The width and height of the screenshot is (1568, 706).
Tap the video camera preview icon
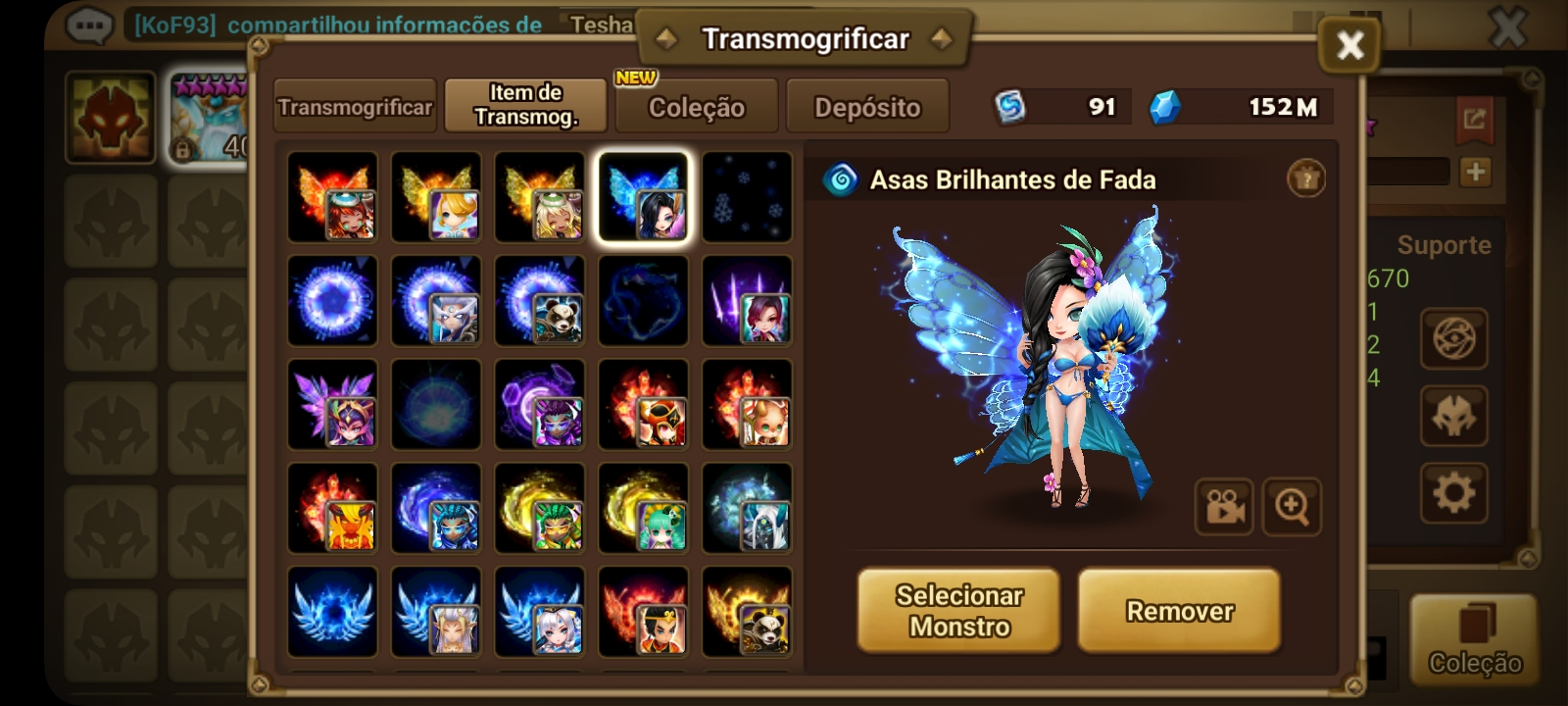1224,507
